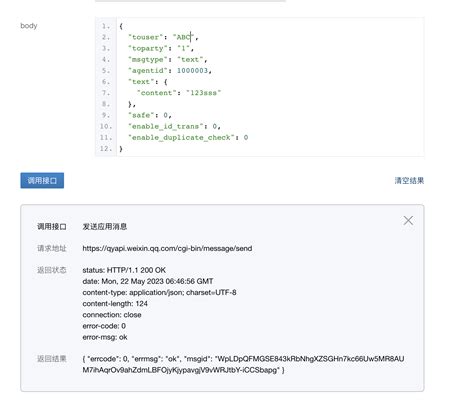This screenshot has height=403, width=474.
Task: Click the 清空结果 link
Action: [409, 181]
